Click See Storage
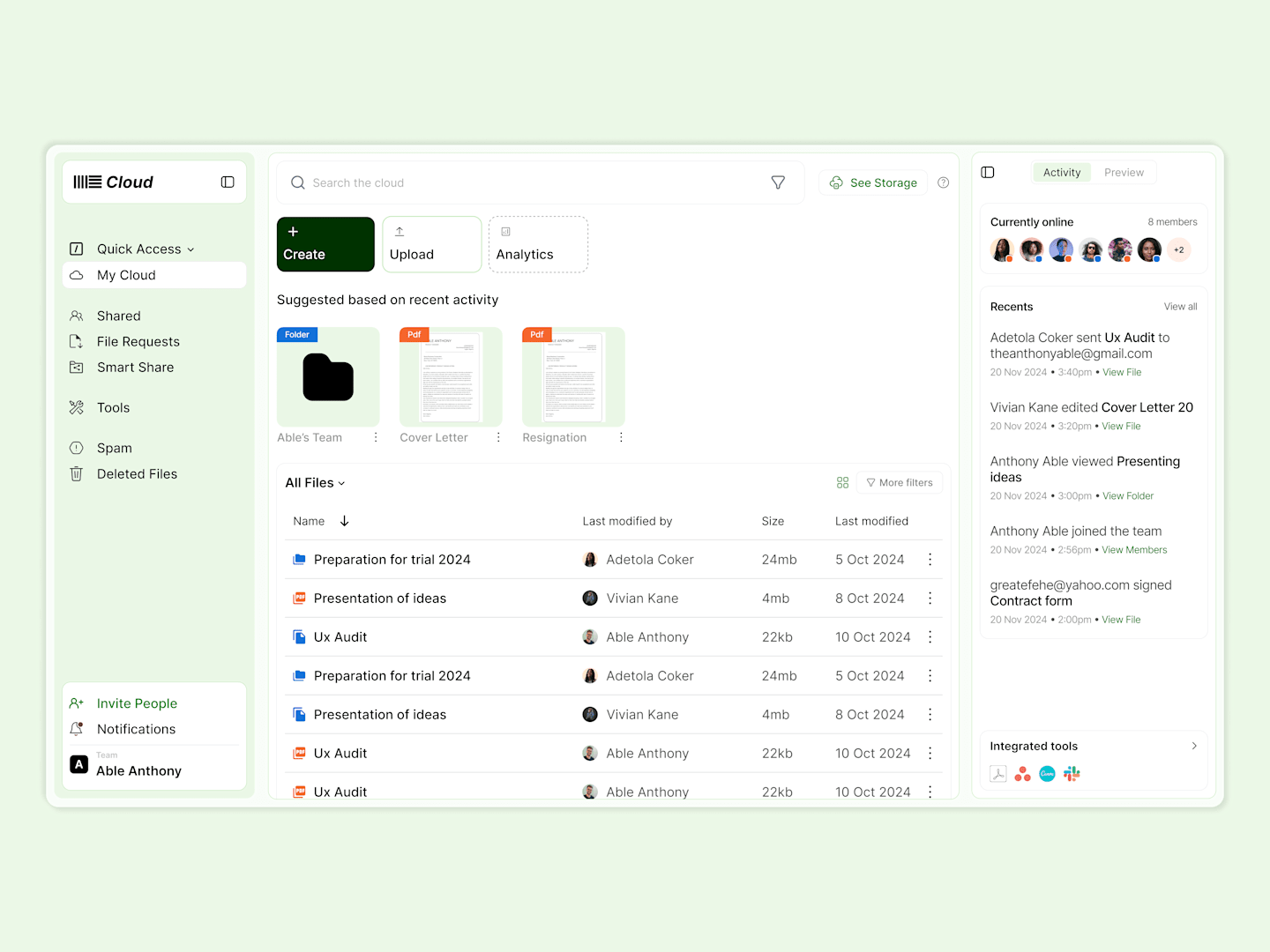 873,182
